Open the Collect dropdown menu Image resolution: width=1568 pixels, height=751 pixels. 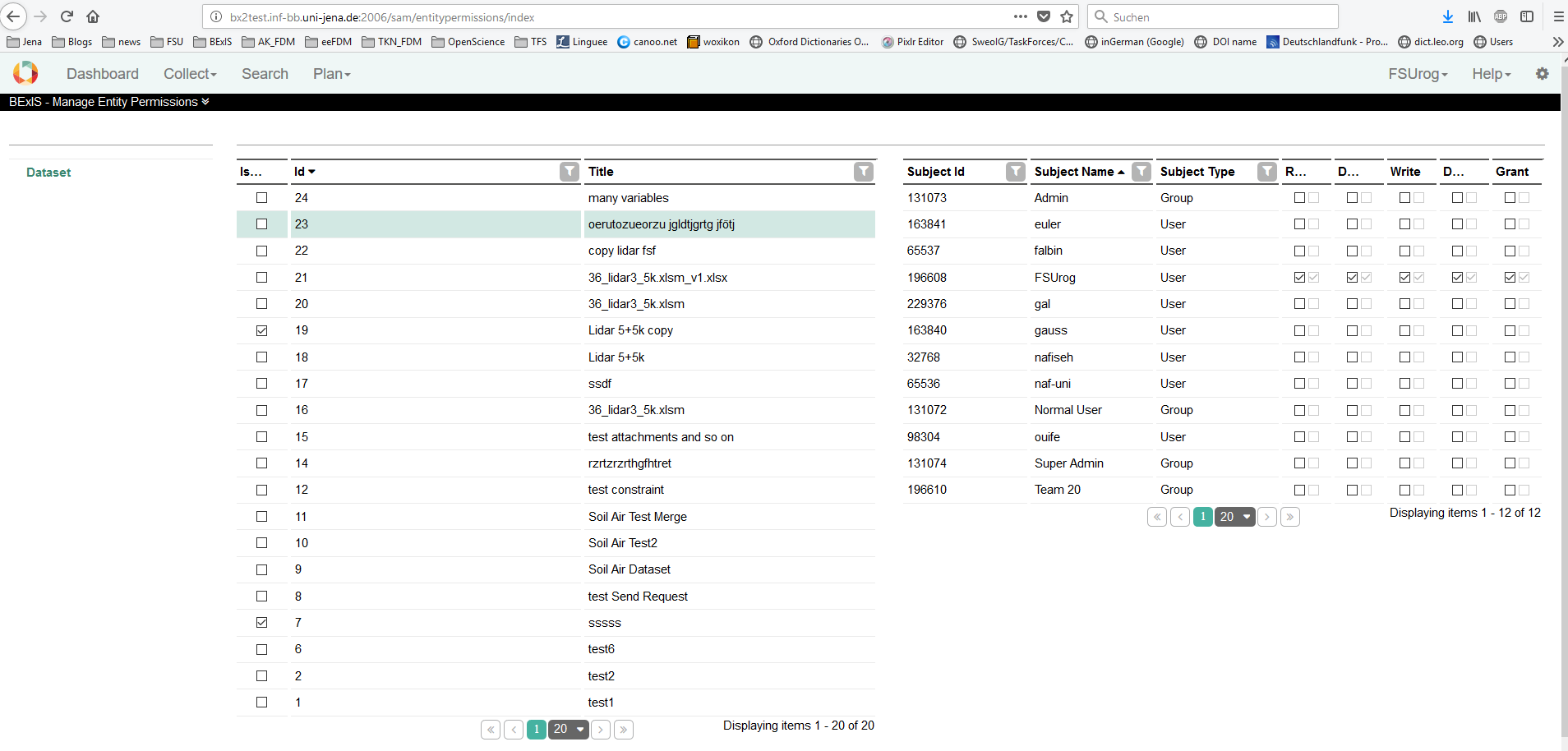coord(190,74)
